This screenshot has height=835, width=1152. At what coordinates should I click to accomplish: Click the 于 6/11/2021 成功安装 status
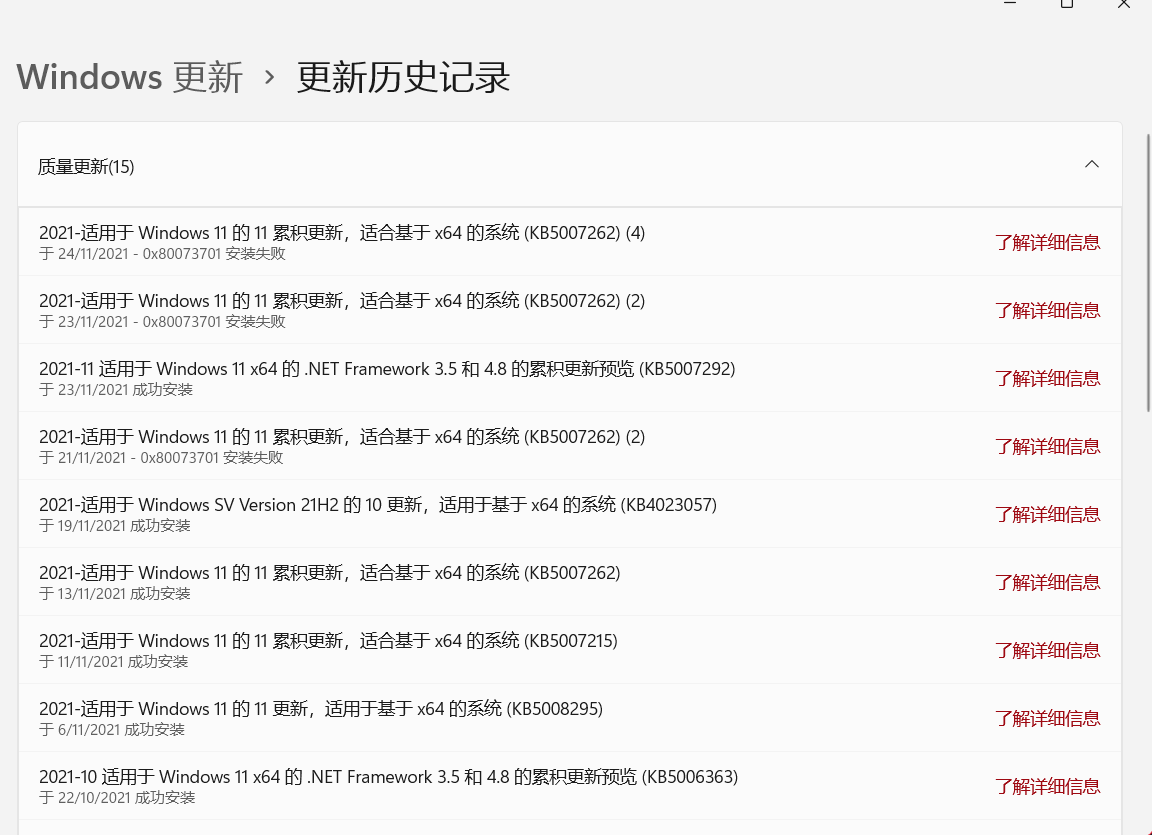pyautogui.click(x=112, y=730)
